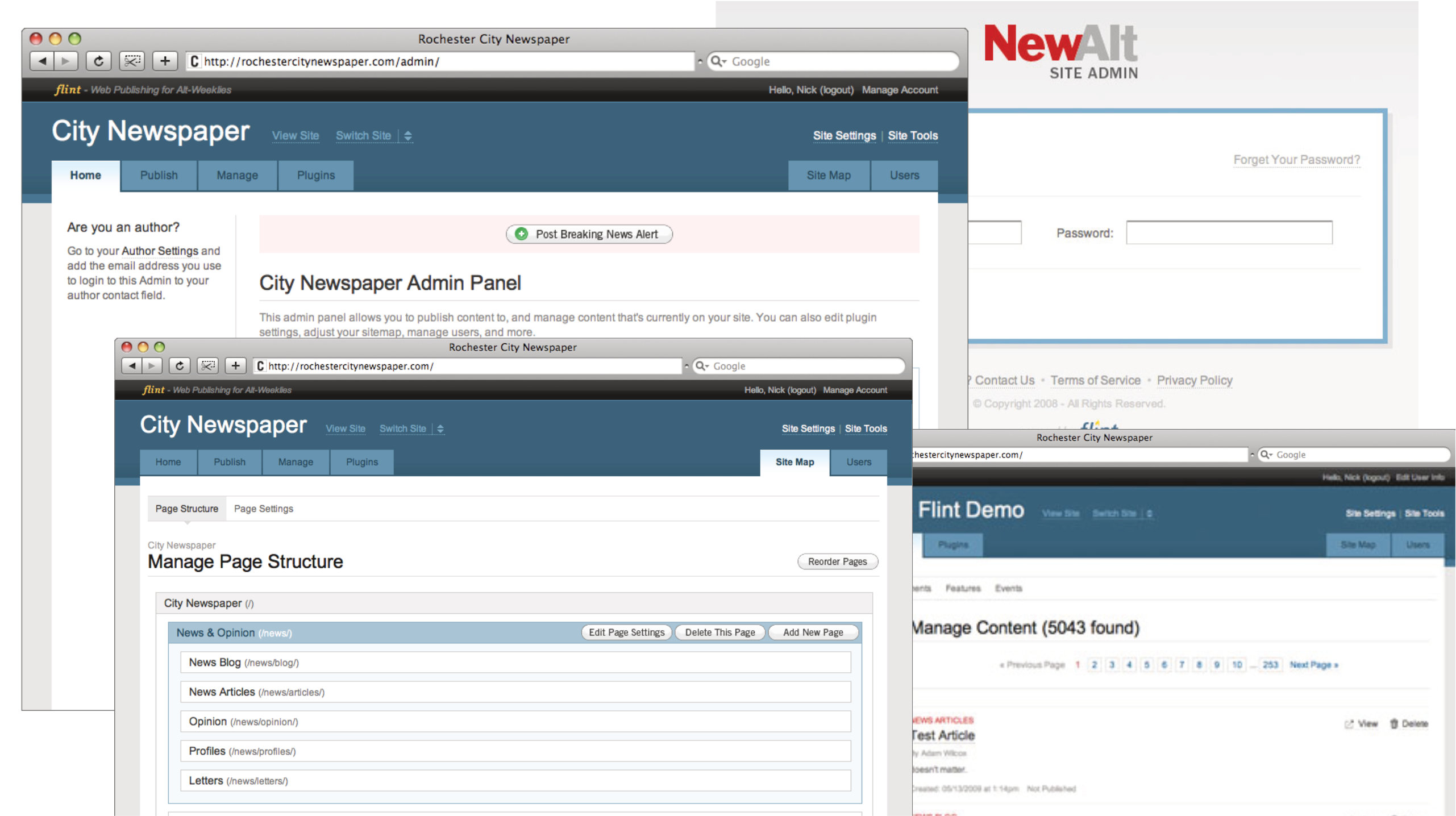This screenshot has height=816, width=1456.
Task: Open the Manage tab in admin window
Action: coord(238,176)
